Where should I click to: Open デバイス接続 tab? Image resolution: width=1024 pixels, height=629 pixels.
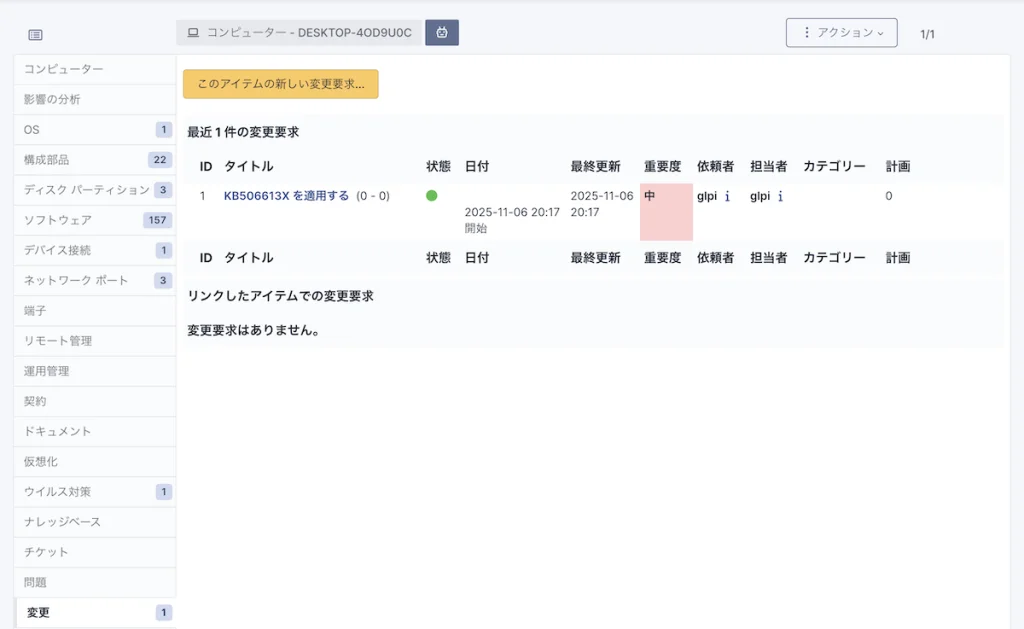(95, 250)
